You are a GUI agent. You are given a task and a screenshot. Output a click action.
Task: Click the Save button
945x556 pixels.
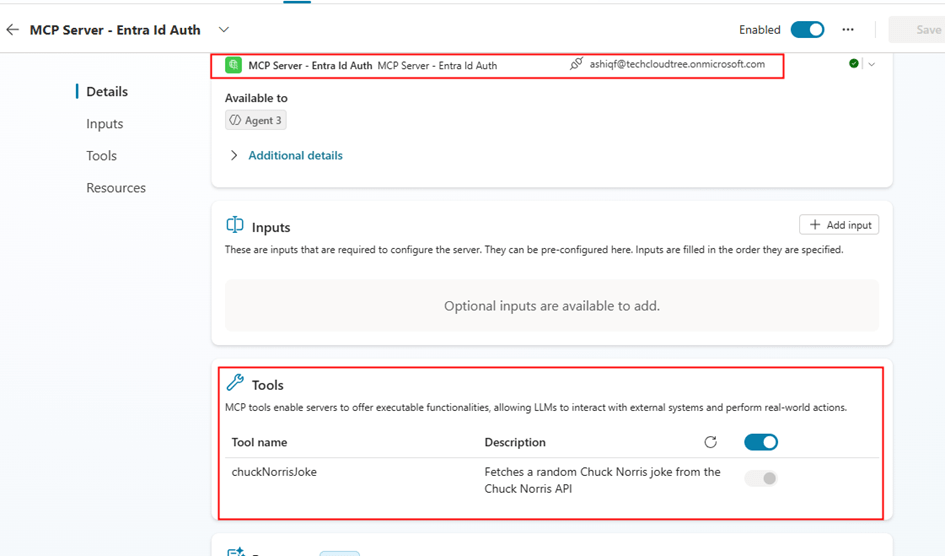click(x=928, y=30)
